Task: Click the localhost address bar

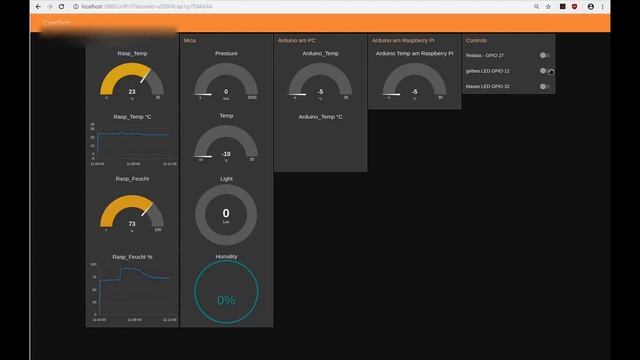Action: (302, 7)
